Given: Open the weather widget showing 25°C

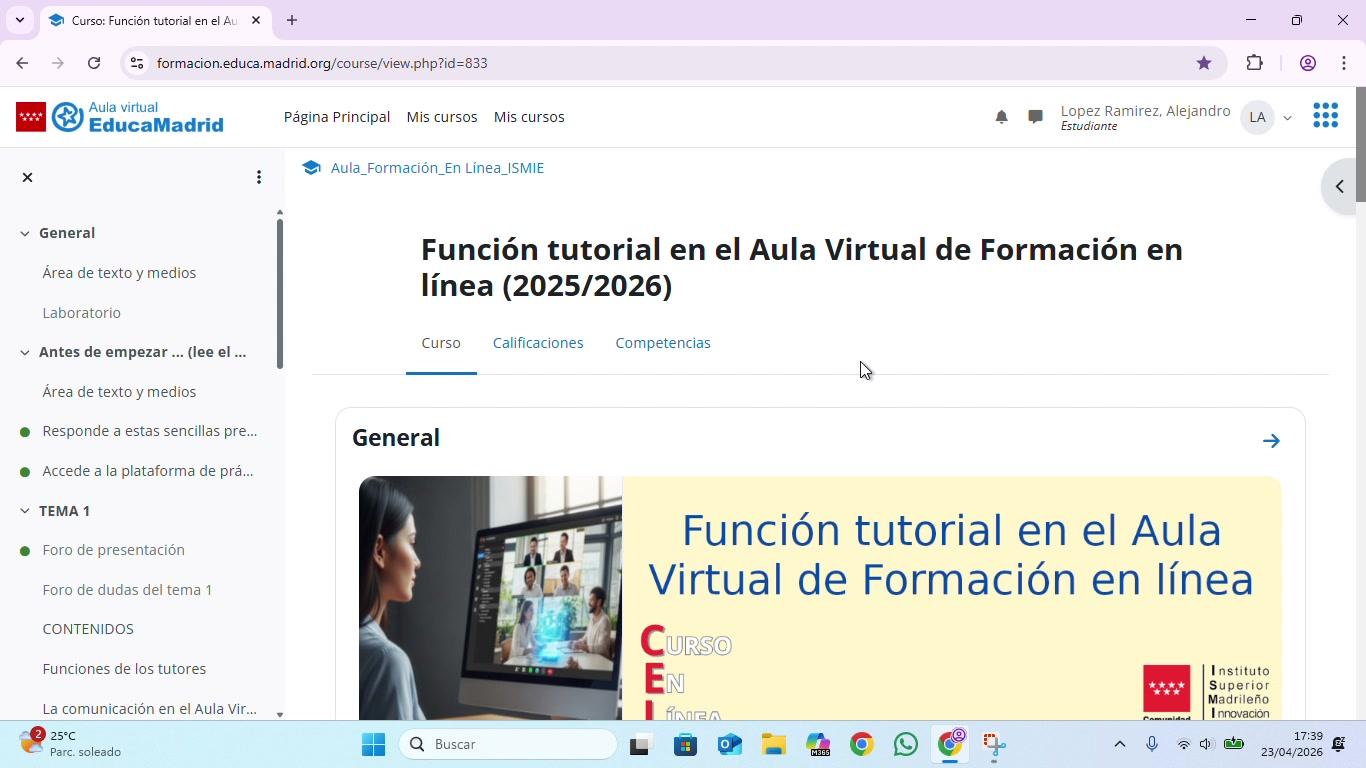Looking at the screenshot, I should pos(70,744).
